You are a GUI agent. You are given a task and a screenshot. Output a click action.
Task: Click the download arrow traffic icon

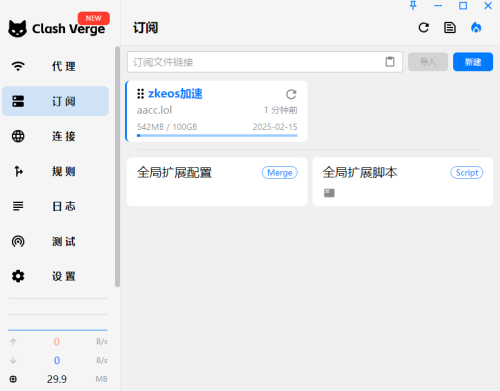point(13,360)
